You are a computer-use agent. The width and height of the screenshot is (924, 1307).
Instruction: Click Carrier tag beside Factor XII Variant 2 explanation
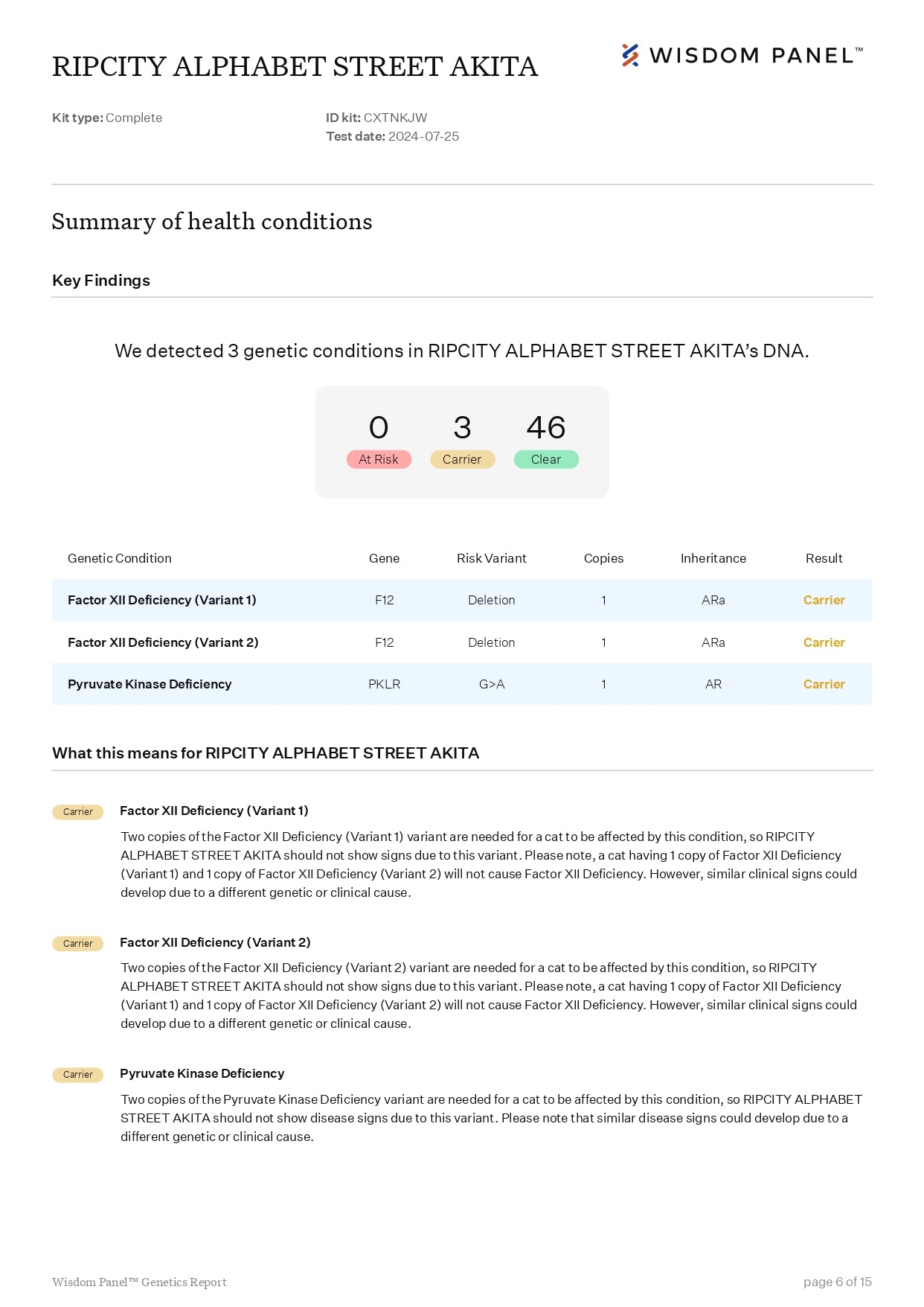point(78,944)
